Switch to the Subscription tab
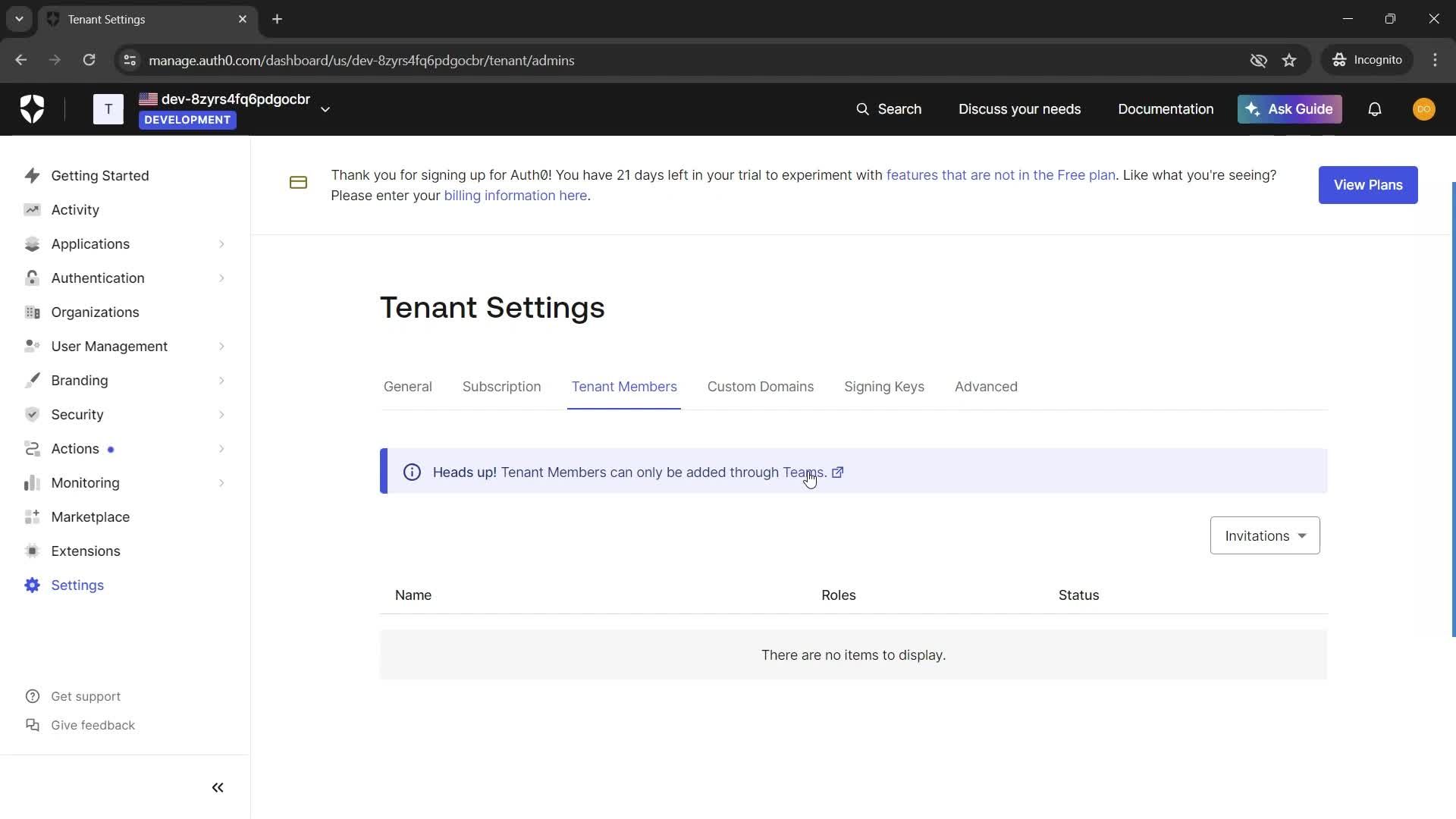Screen dimensions: 1456x819 click(501, 387)
